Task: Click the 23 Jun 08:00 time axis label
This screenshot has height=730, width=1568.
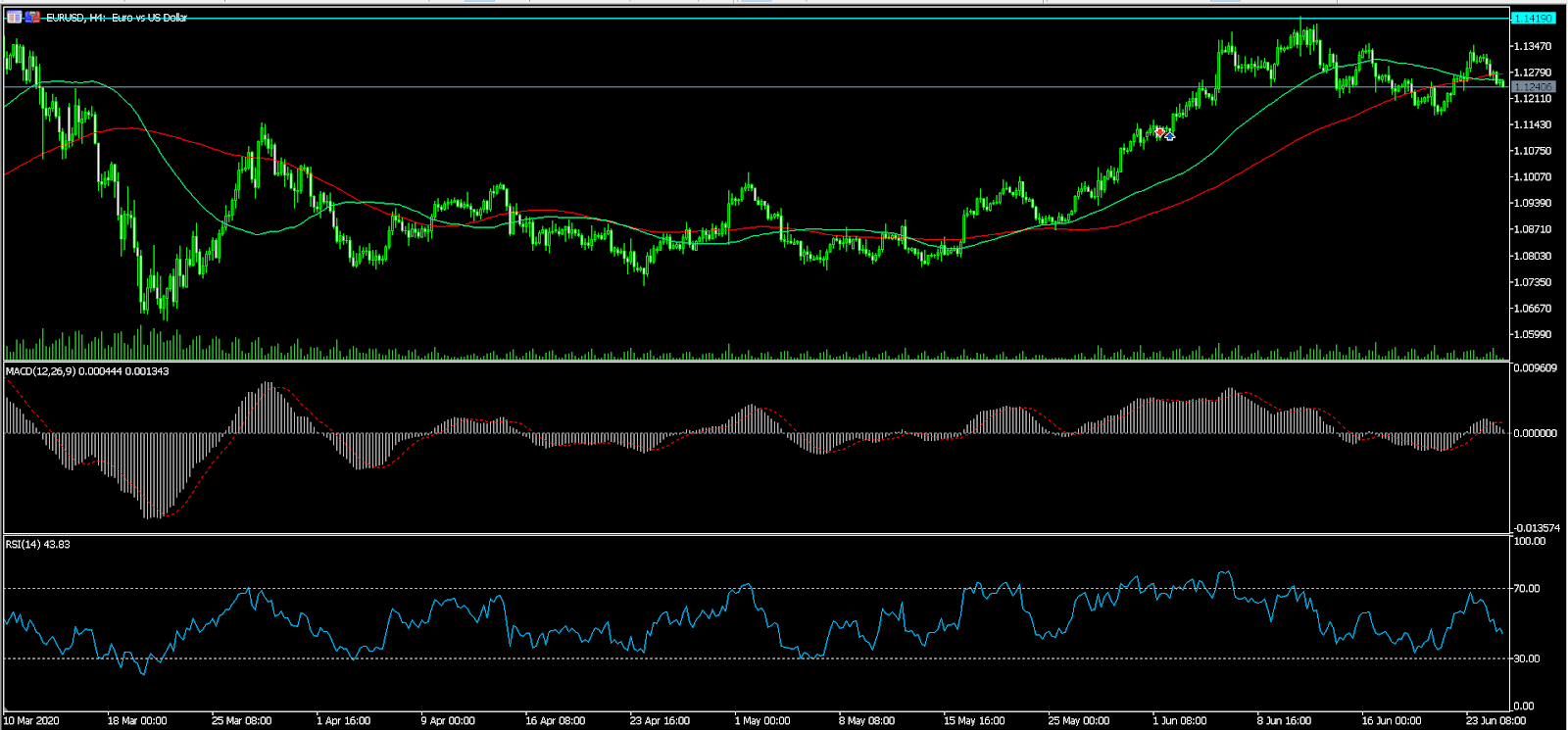Action: point(1494,721)
